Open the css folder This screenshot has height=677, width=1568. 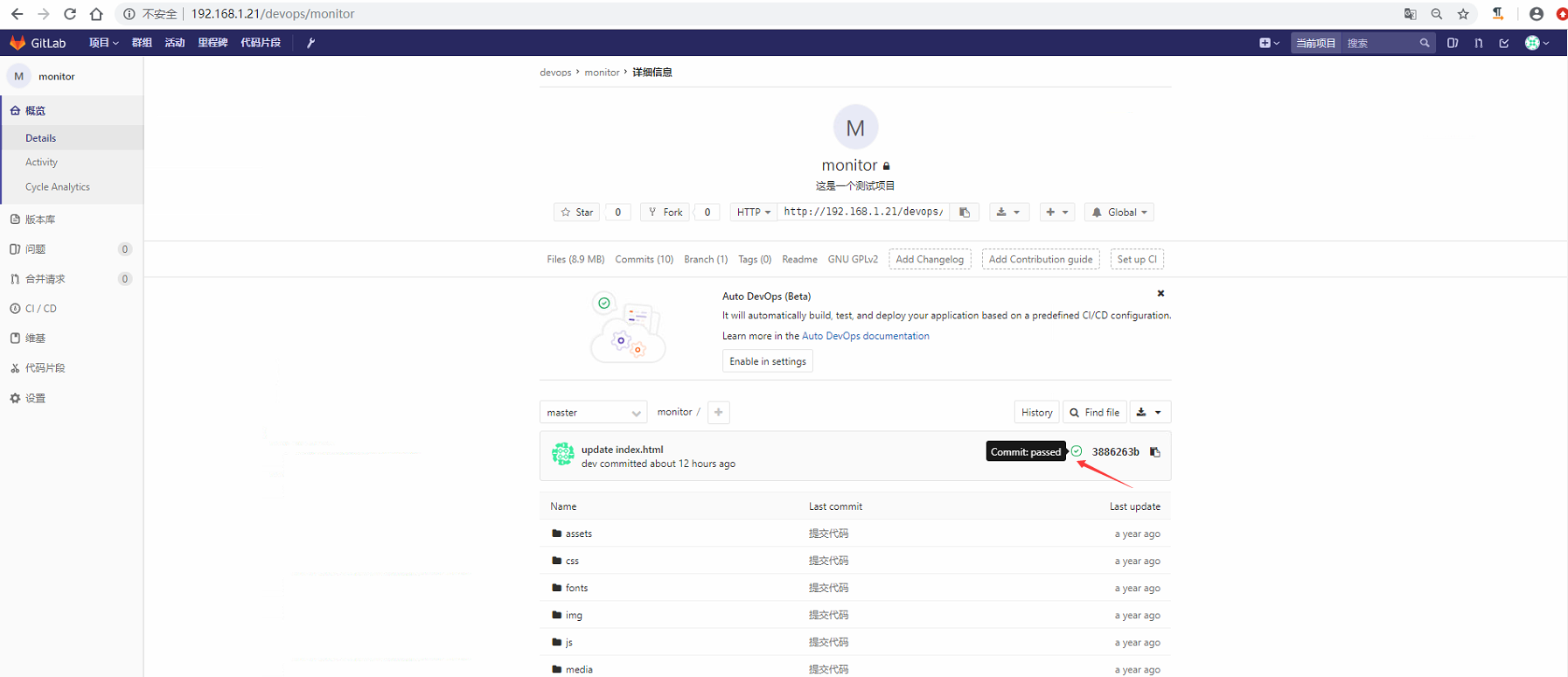click(x=572, y=561)
